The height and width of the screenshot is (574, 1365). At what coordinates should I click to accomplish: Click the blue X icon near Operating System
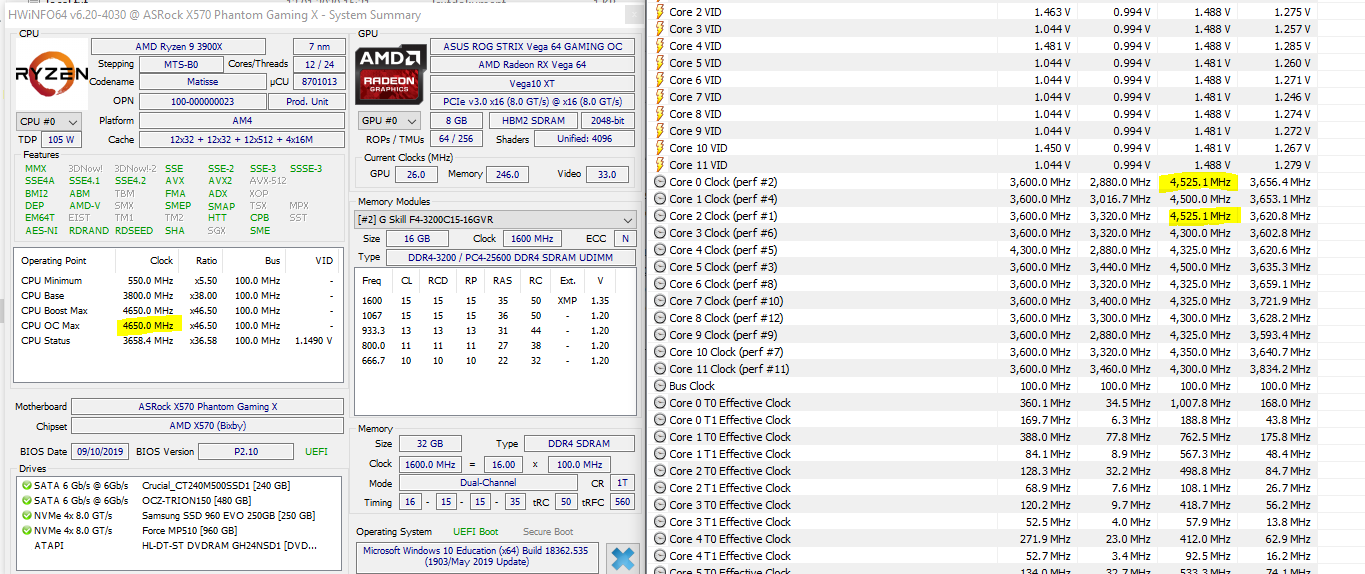point(622,558)
